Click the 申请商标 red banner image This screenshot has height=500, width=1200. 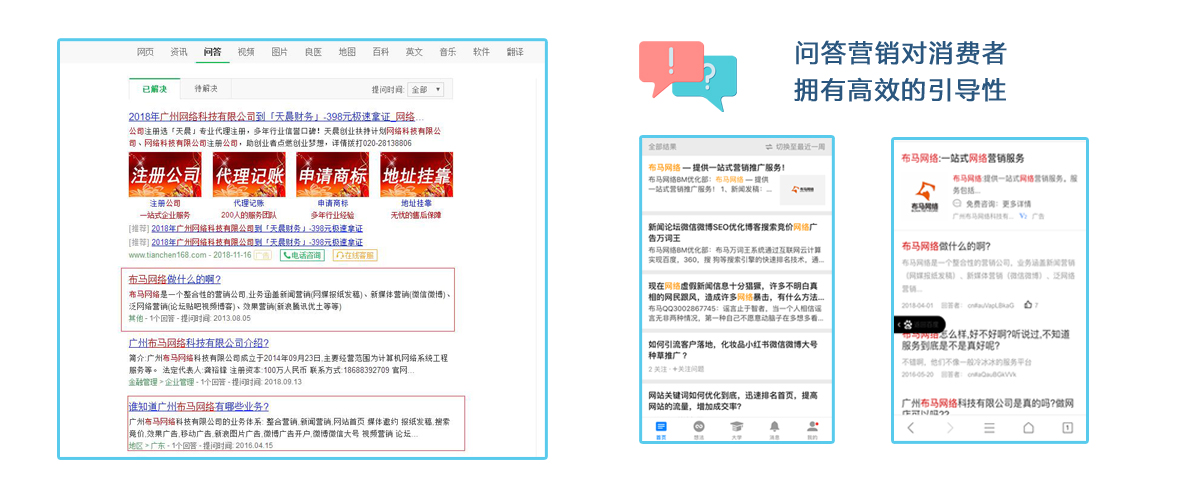point(333,174)
